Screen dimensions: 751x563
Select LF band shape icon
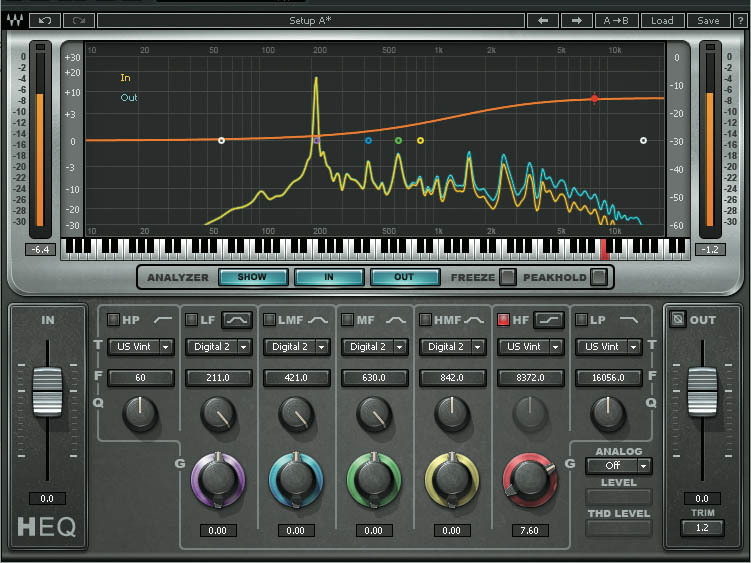pos(237,320)
